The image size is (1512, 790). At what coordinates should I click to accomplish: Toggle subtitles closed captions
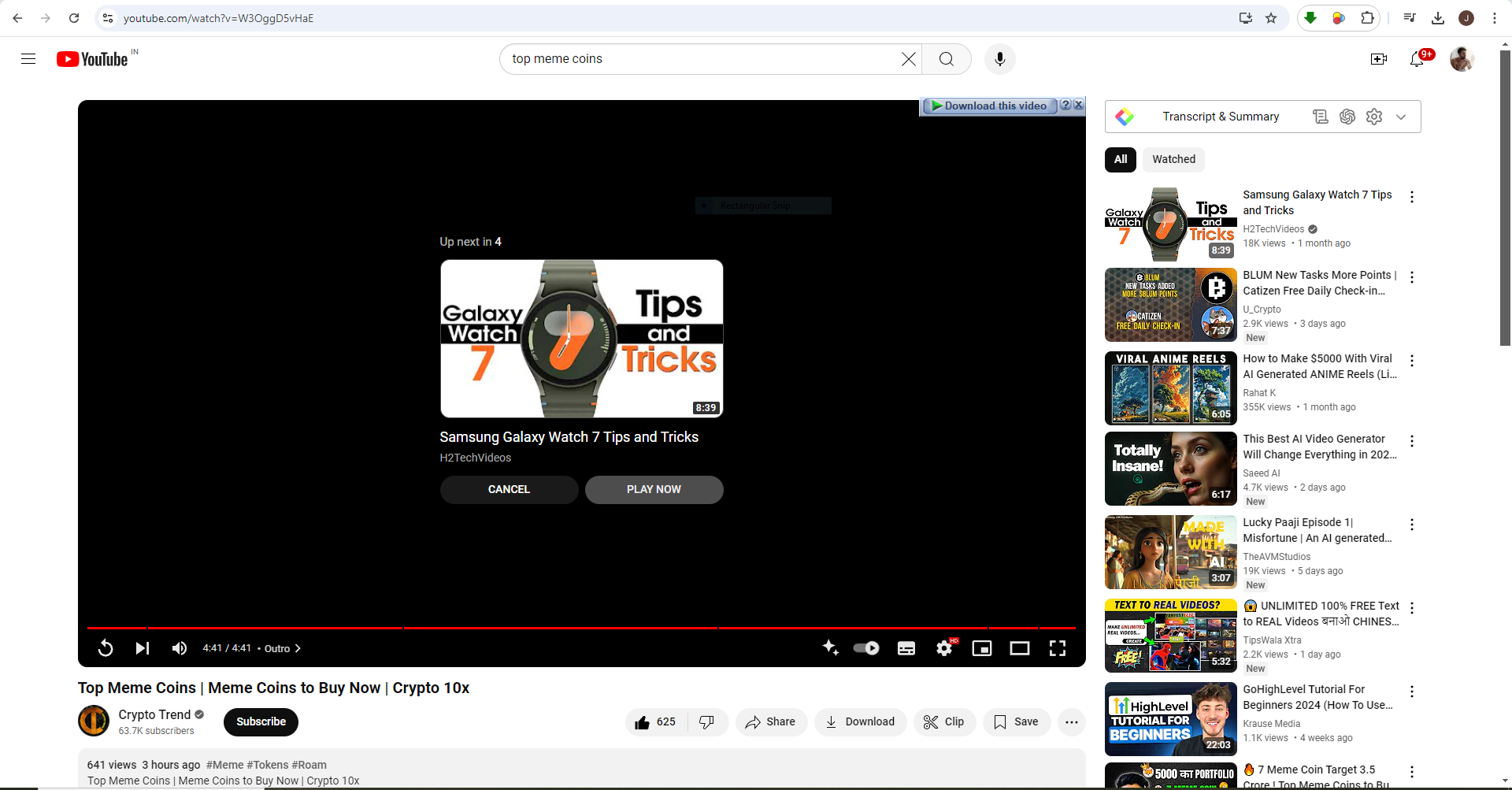[x=906, y=648]
